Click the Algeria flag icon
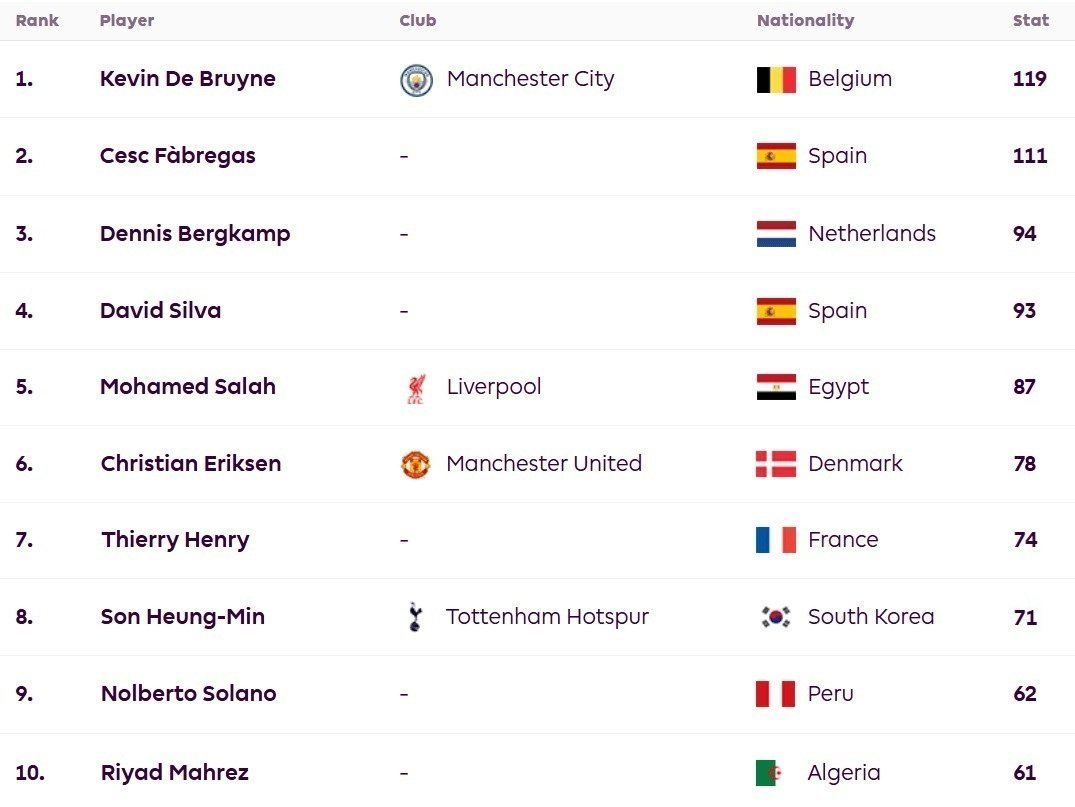The width and height of the screenshot is (1075, 807). pos(769,773)
